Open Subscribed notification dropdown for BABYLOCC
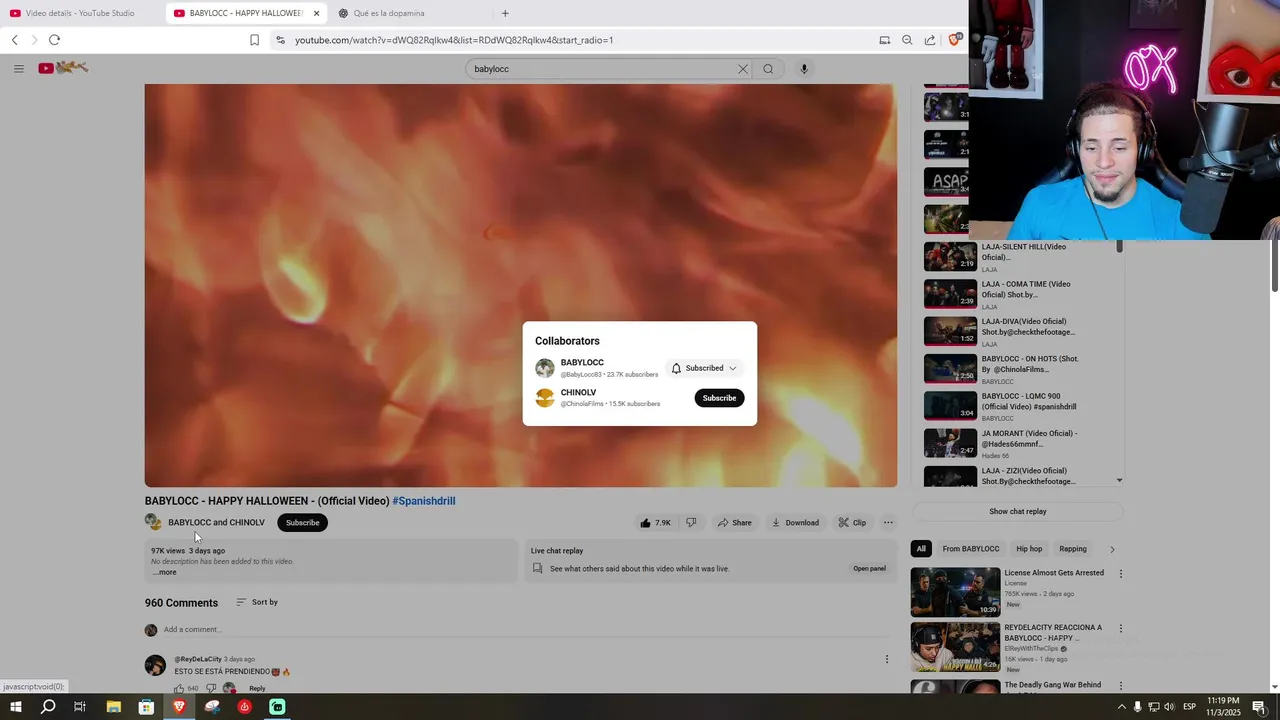 pyautogui.click(x=704, y=368)
